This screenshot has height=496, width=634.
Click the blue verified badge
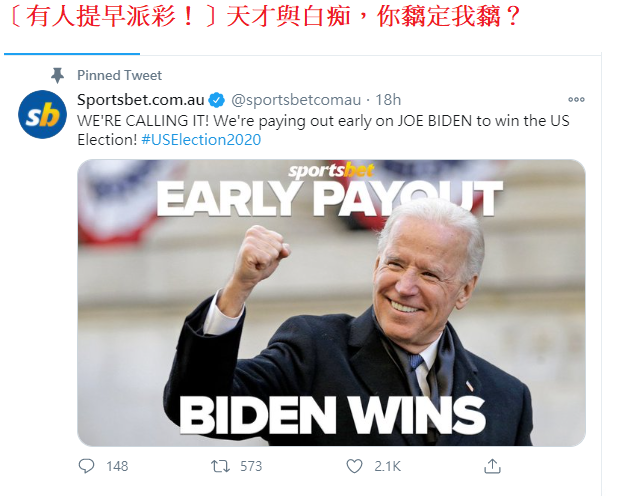point(217,100)
